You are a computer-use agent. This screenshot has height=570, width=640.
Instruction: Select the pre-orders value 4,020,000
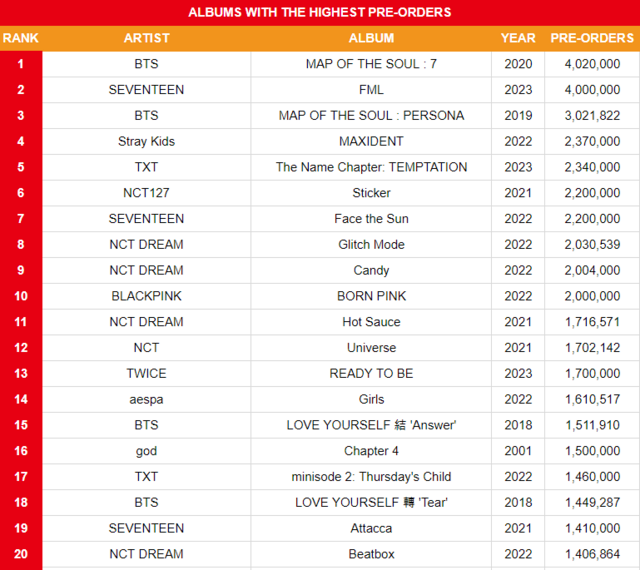(592, 64)
